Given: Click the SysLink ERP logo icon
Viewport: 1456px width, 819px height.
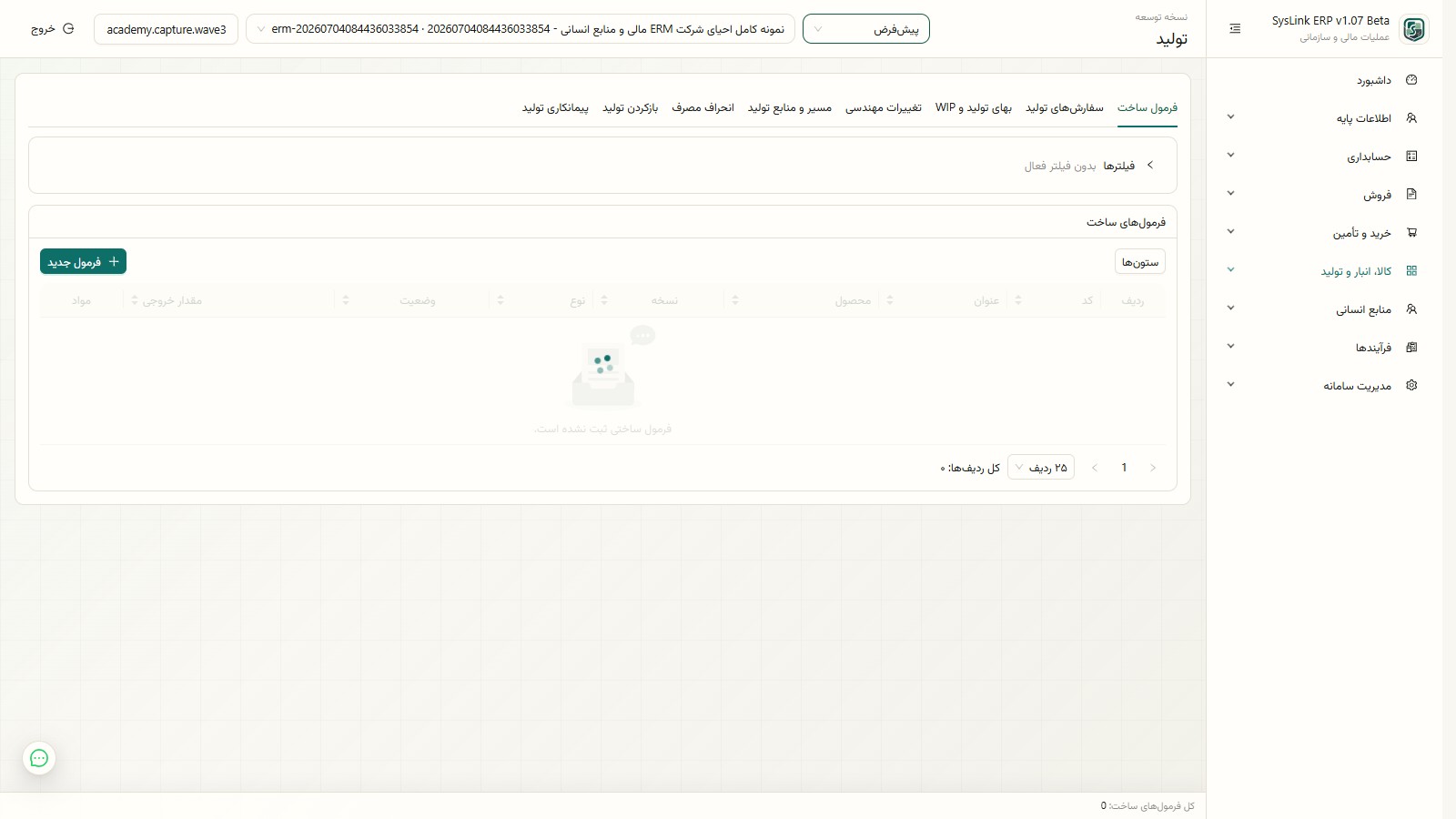Looking at the screenshot, I should (1413, 29).
